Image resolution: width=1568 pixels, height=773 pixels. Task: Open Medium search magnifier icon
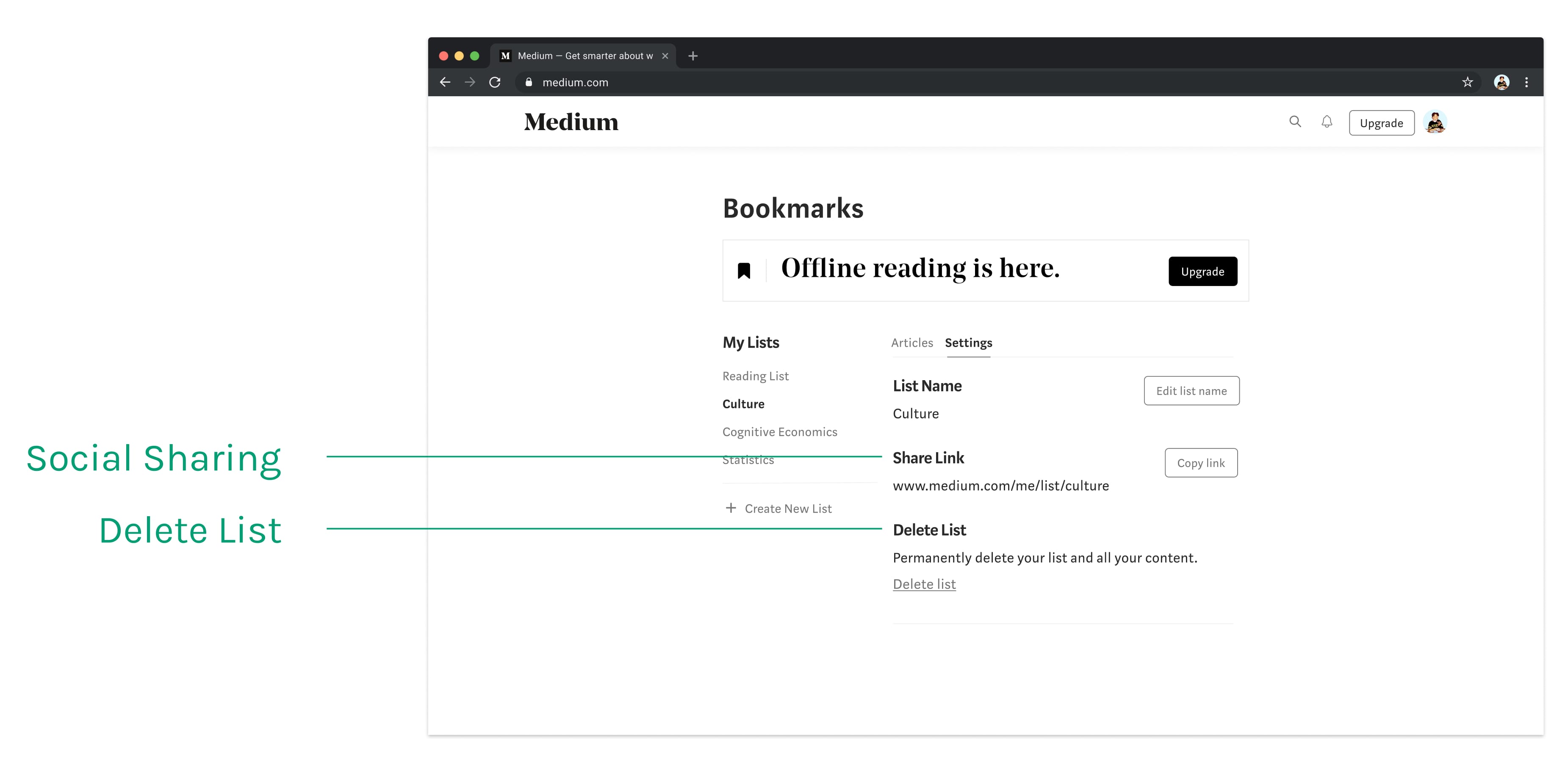[x=1295, y=122]
